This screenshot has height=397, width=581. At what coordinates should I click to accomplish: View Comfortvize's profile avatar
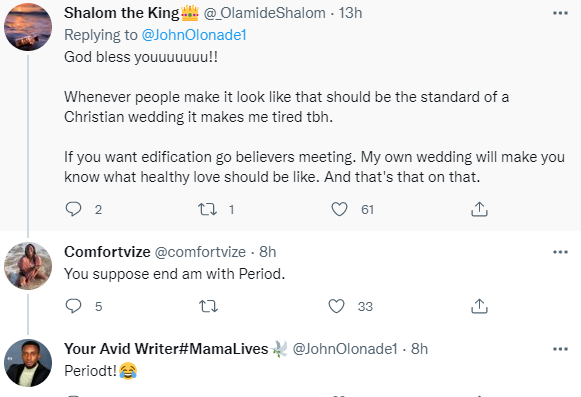(28, 266)
